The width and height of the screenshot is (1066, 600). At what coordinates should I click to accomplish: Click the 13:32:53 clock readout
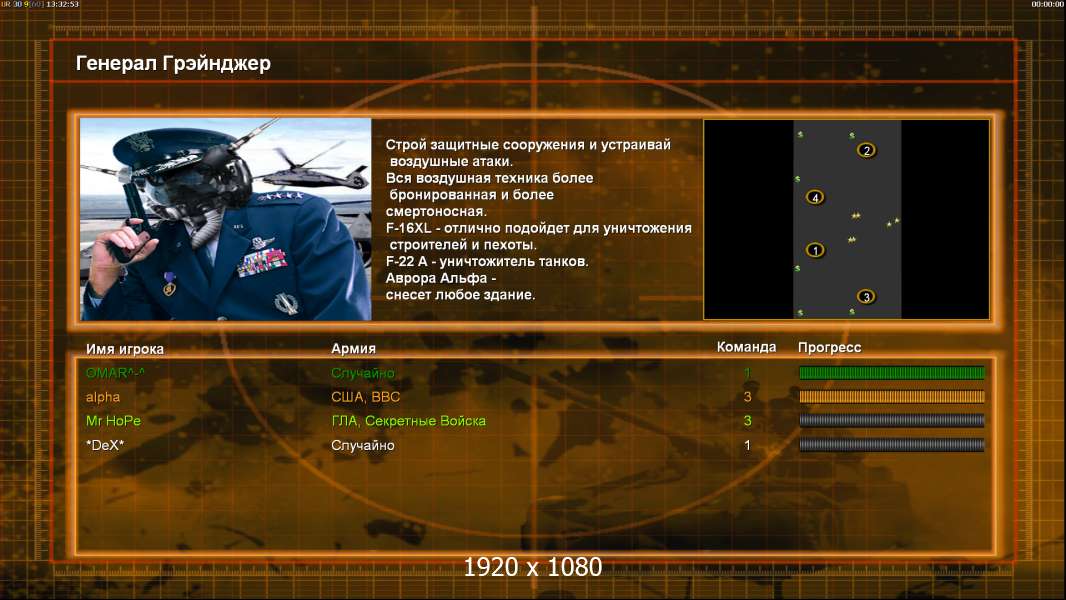coord(63,4)
